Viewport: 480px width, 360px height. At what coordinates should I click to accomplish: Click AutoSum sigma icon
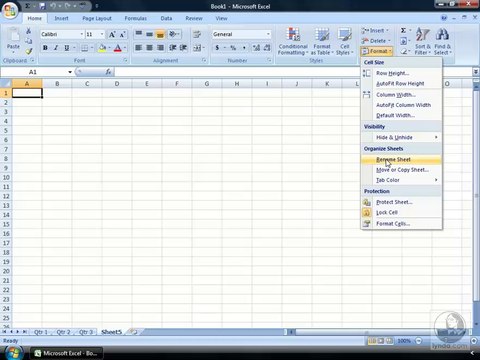point(403,31)
